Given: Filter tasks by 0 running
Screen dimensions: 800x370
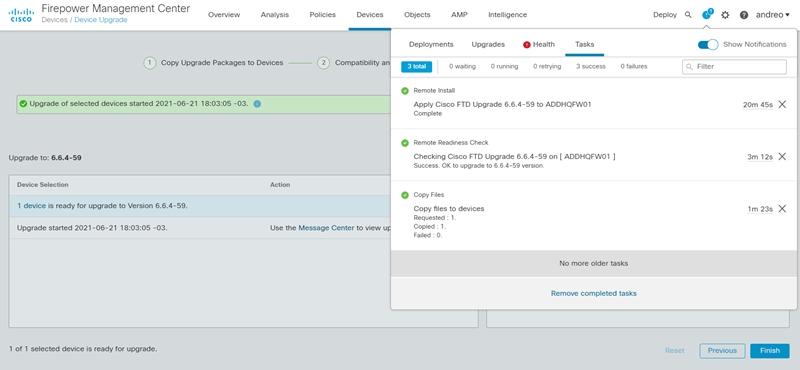Looking at the screenshot, I should [x=505, y=66].
